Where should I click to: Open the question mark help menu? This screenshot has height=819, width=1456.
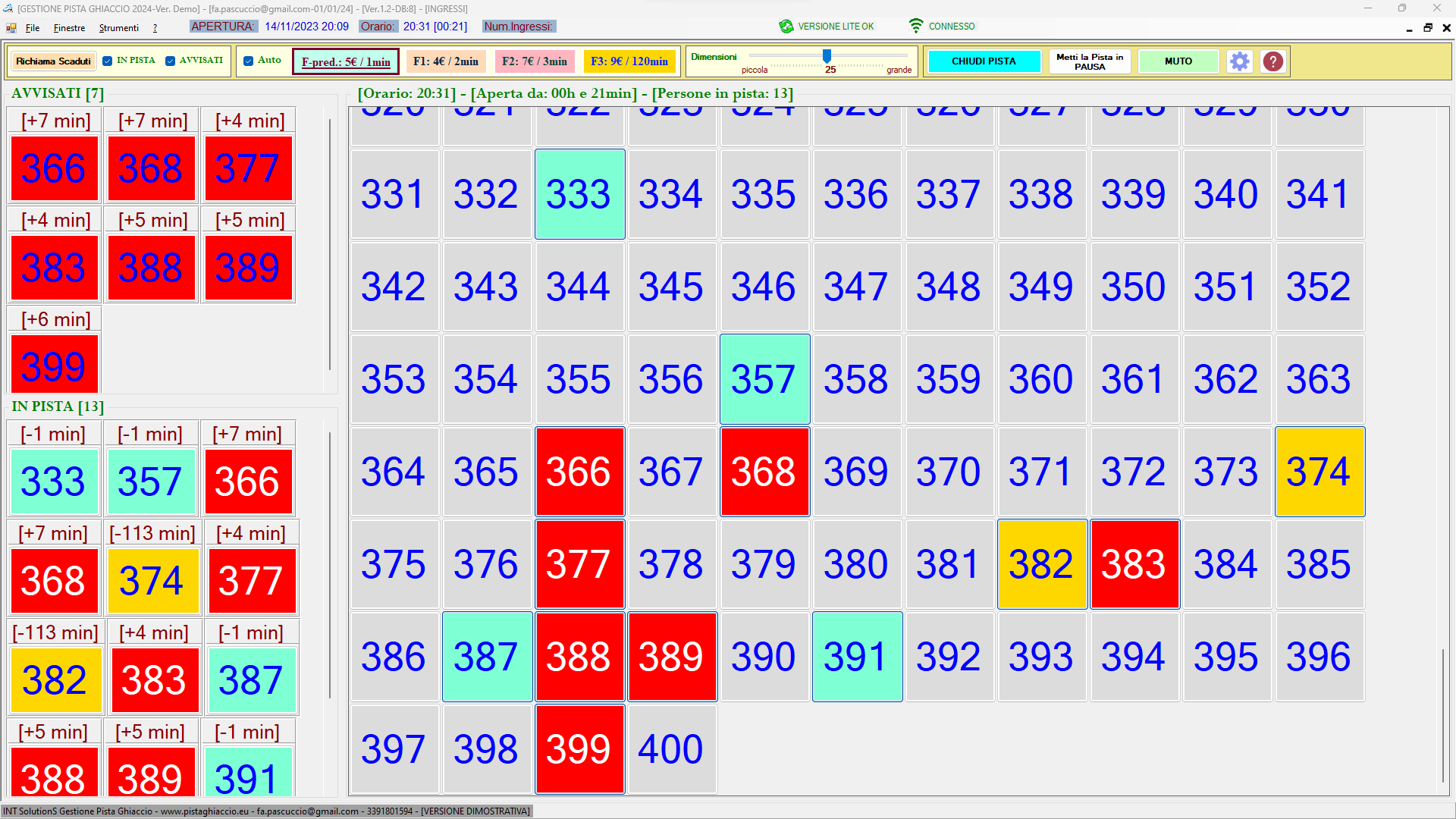pyautogui.click(x=155, y=28)
